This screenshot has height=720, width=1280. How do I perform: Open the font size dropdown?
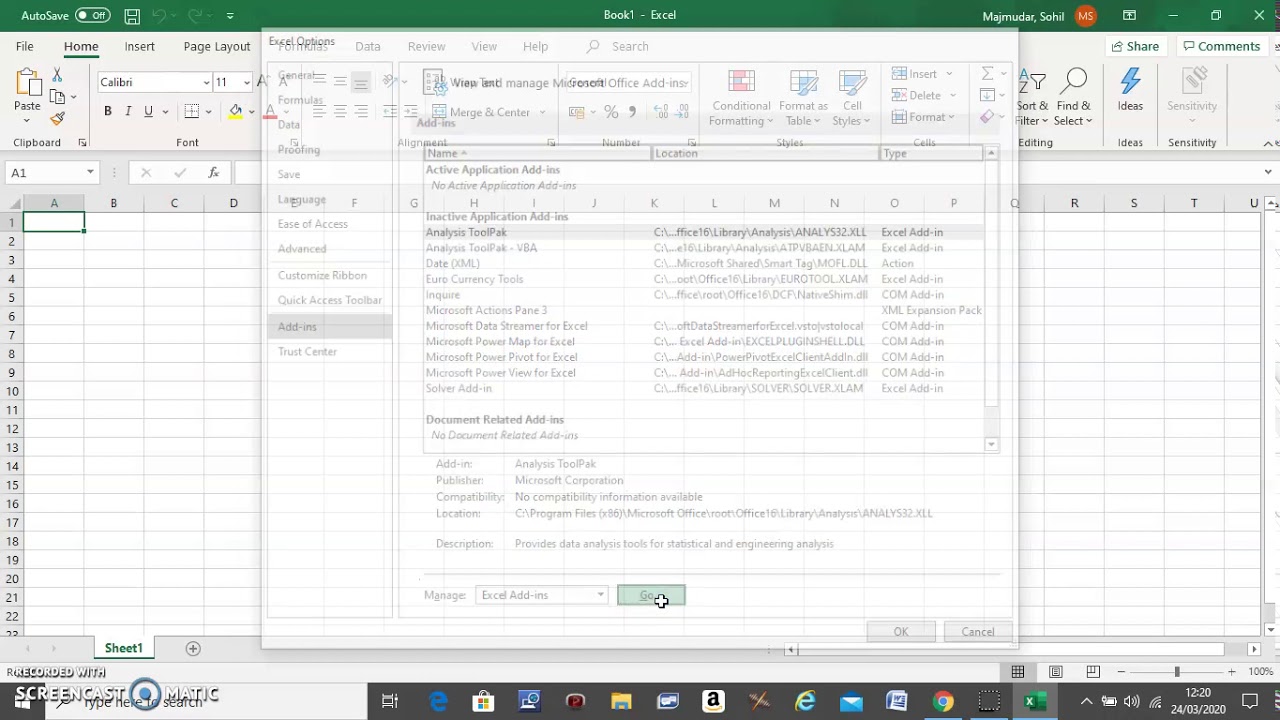(247, 83)
